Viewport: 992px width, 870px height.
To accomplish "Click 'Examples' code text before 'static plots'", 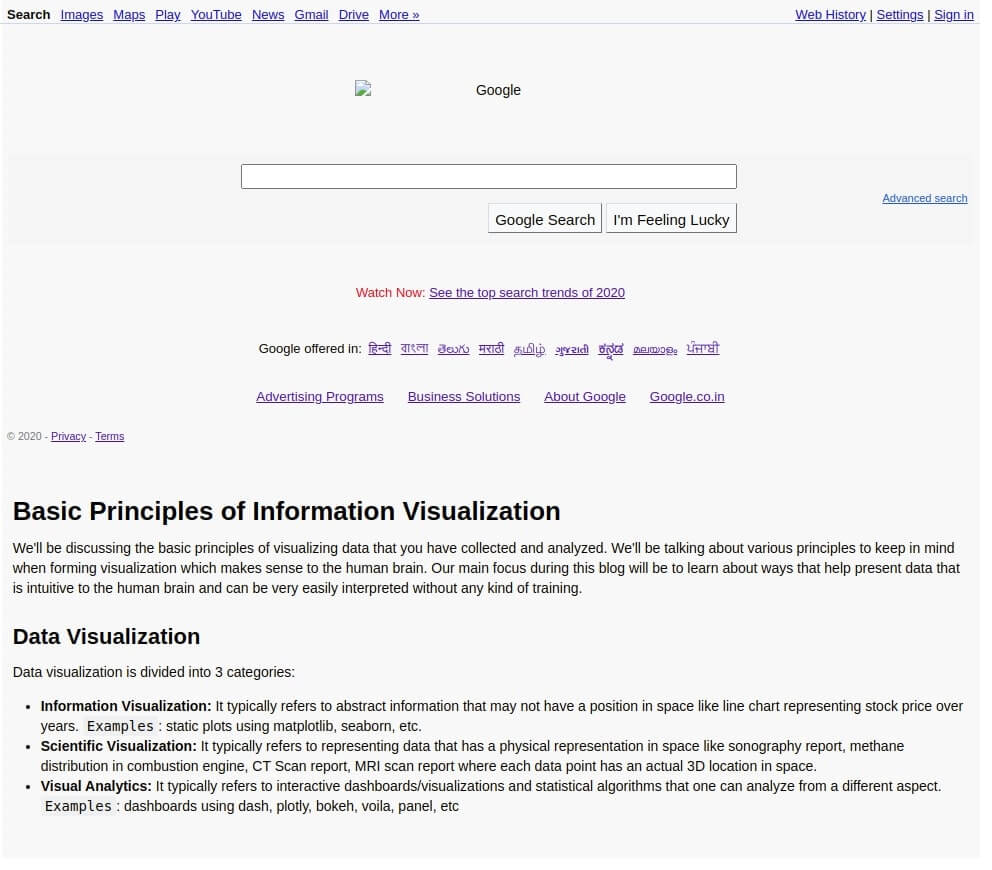I will coord(120,726).
